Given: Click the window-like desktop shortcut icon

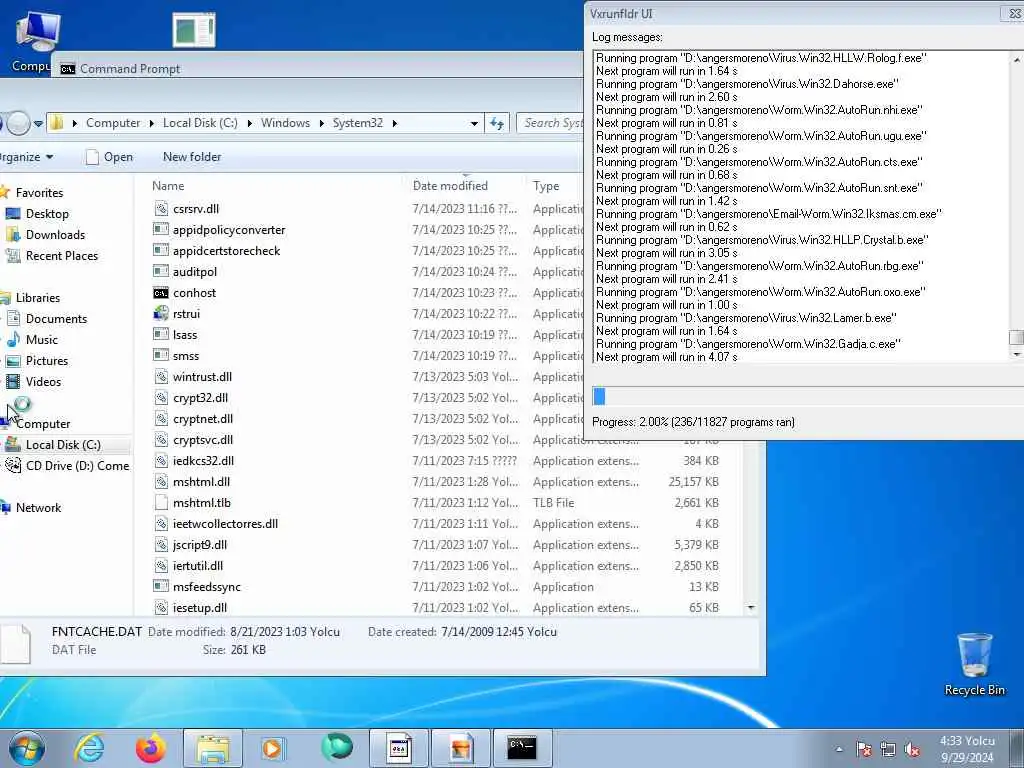Looking at the screenshot, I should coord(194,30).
